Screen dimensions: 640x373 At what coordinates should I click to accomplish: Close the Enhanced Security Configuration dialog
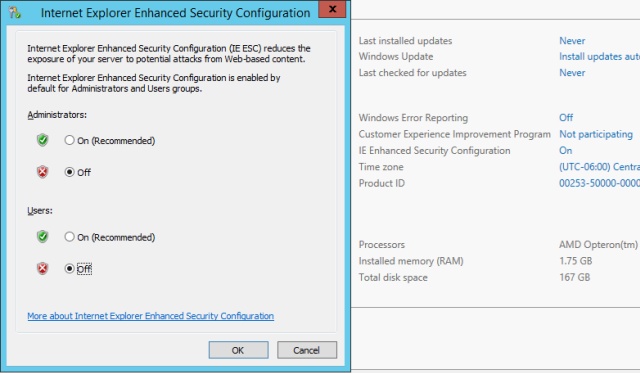[x=332, y=9]
